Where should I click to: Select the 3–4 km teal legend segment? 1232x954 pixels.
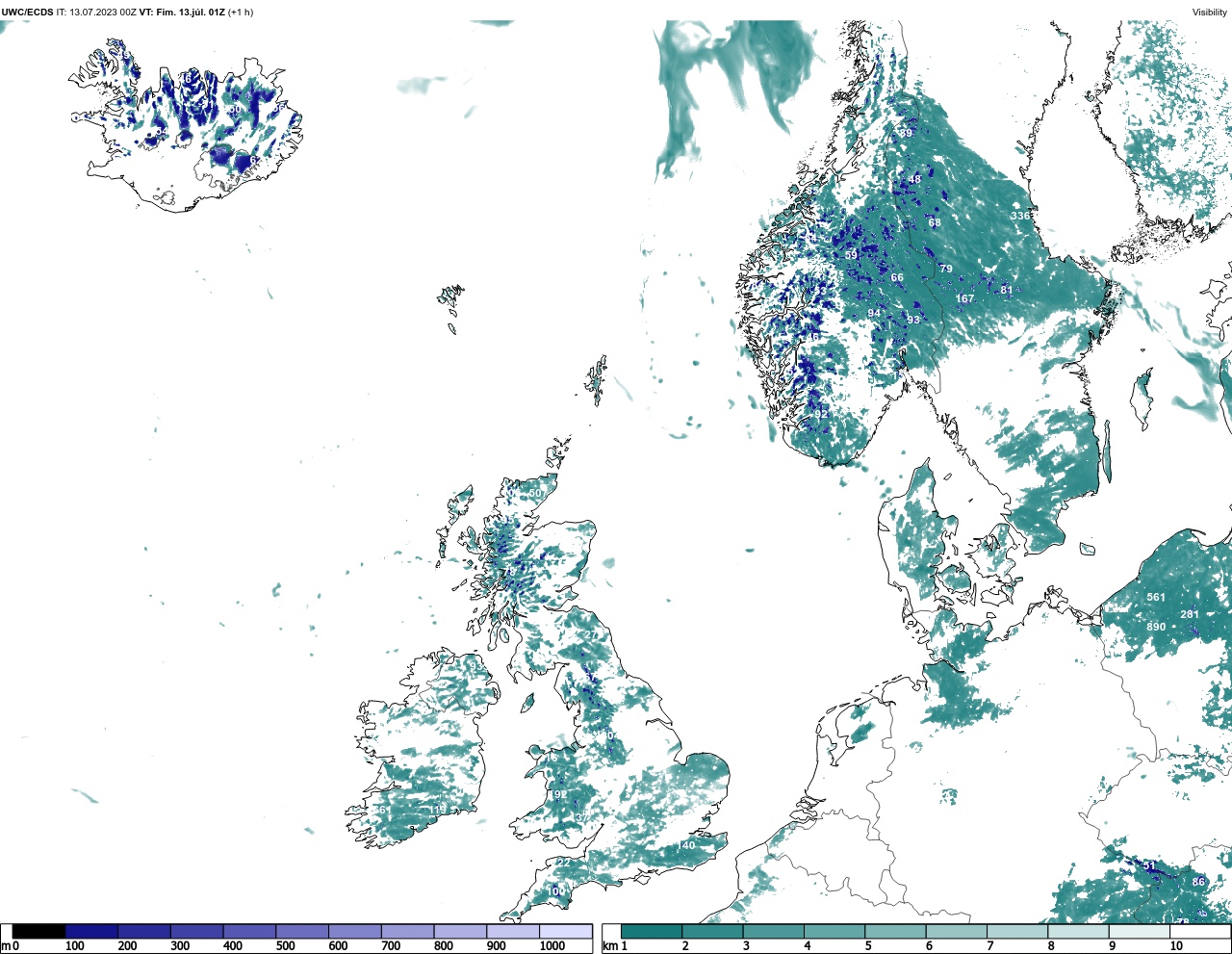(x=774, y=932)
